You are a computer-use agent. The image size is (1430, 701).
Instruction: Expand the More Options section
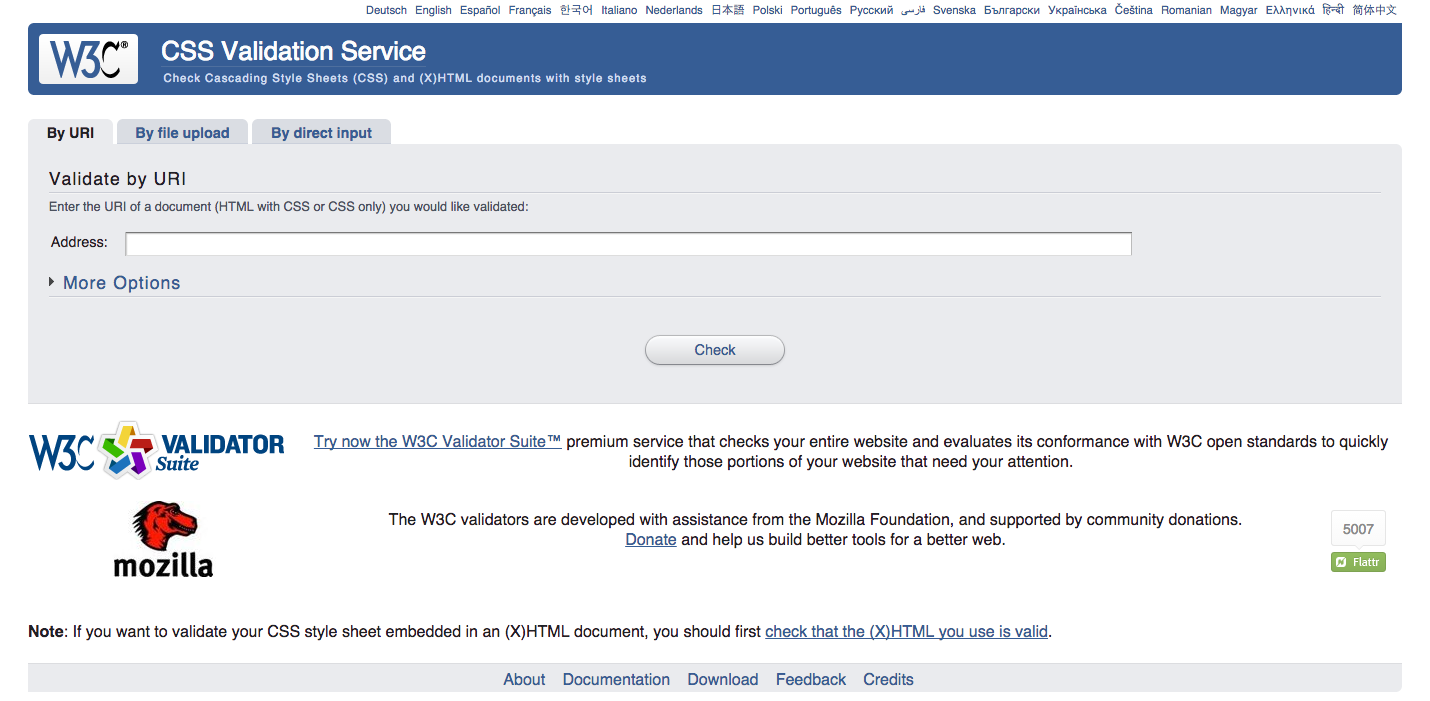[121, 283]
